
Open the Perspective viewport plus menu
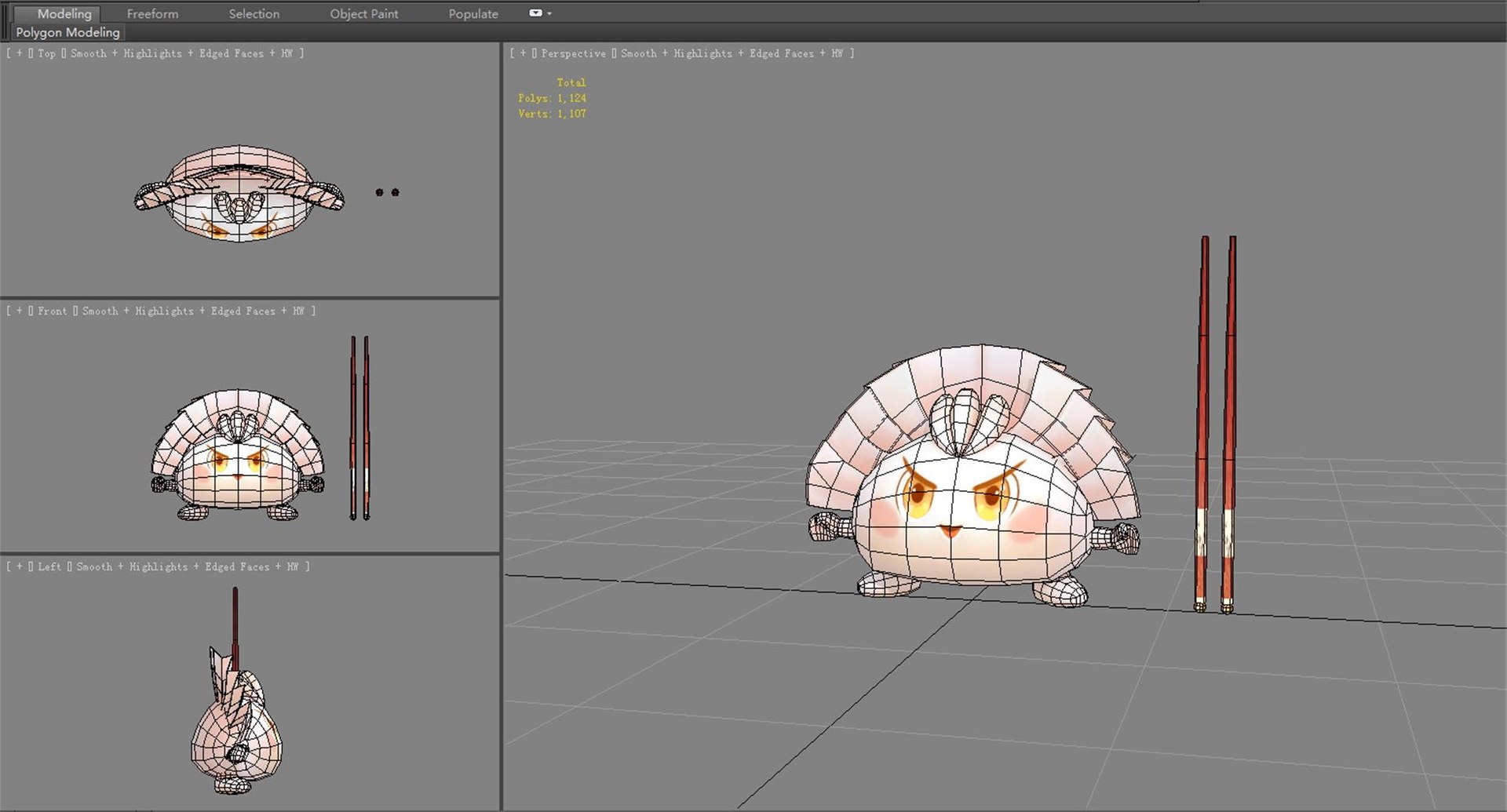pos(523,53)
